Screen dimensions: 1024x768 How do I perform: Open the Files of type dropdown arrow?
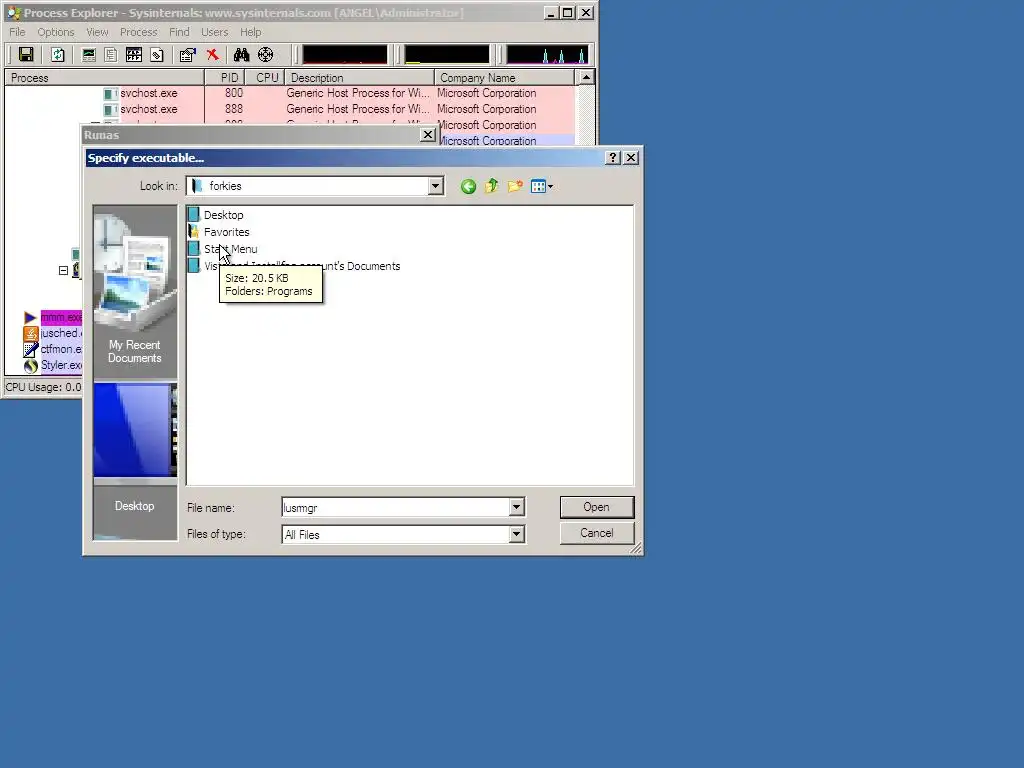point(517,534)
